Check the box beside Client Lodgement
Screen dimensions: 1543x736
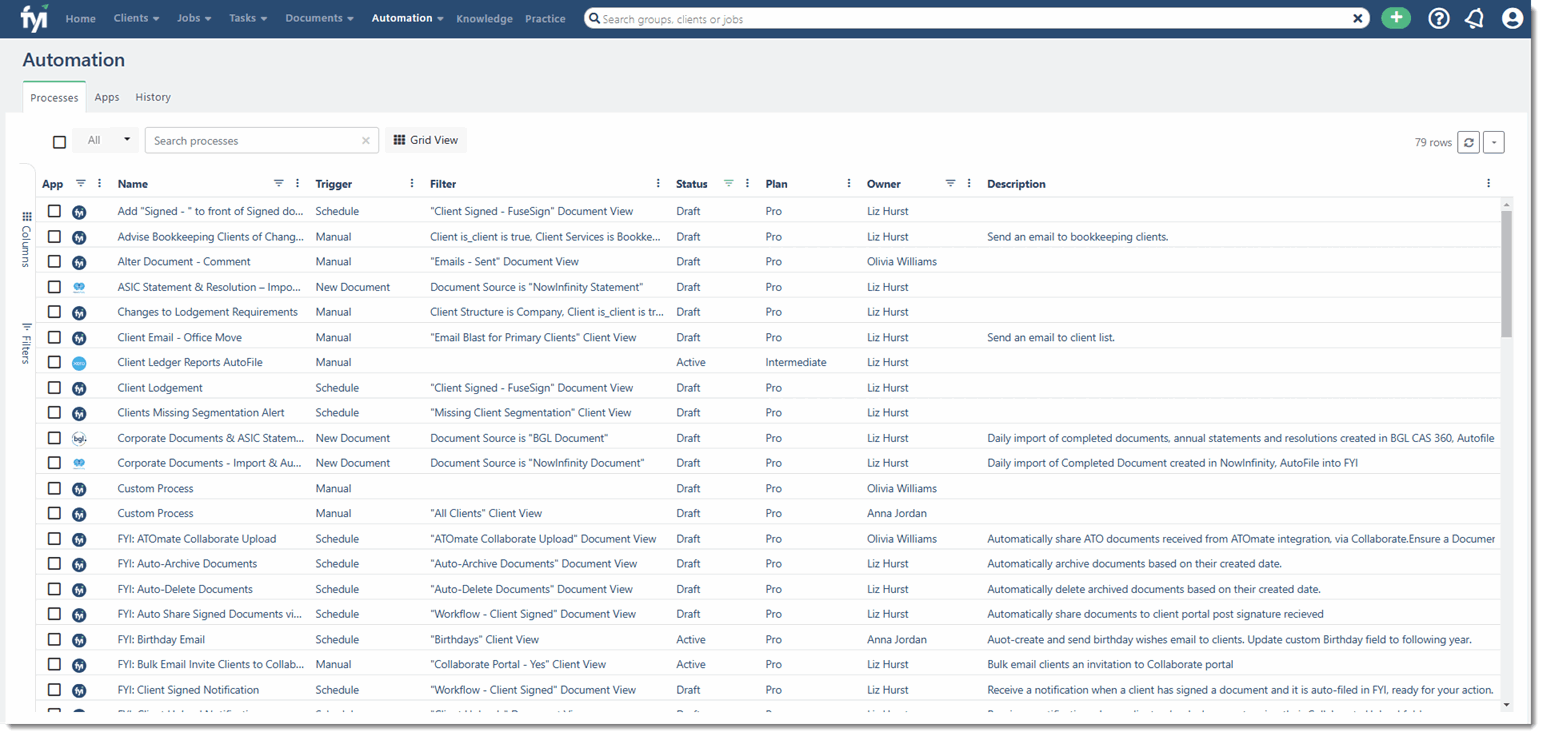[54, 387]
